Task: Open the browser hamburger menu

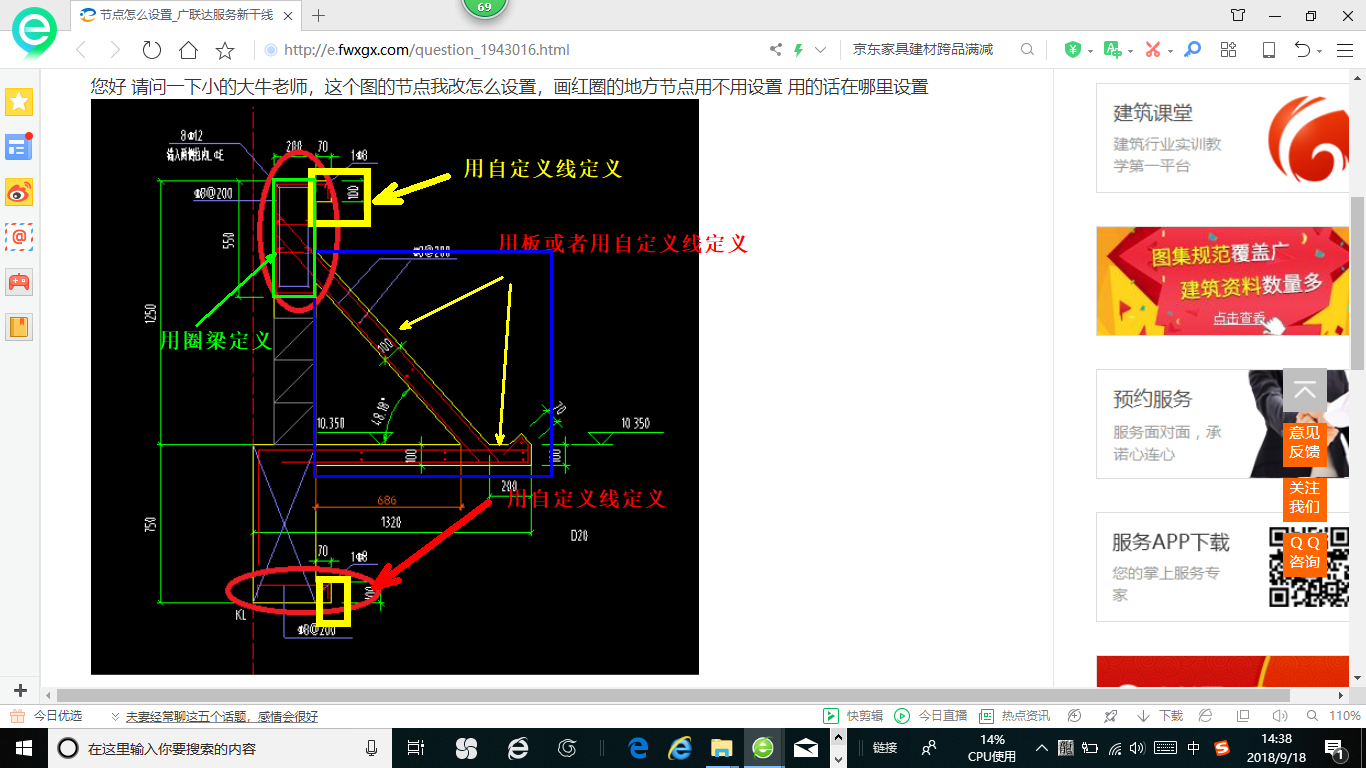Action: tap(1345, 50)
